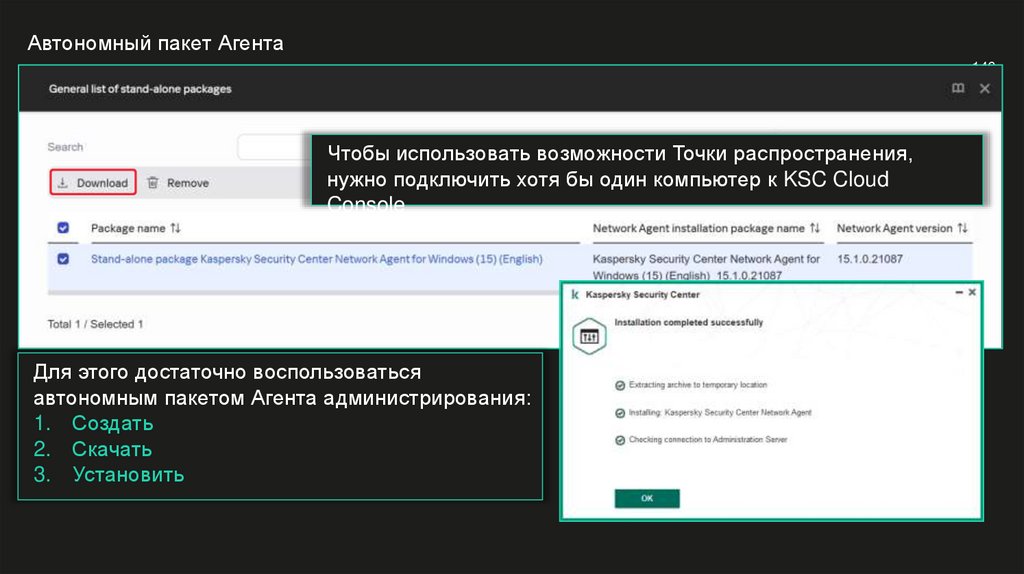Click the 'Total 1 / Selected 1' text

point(95,324)
